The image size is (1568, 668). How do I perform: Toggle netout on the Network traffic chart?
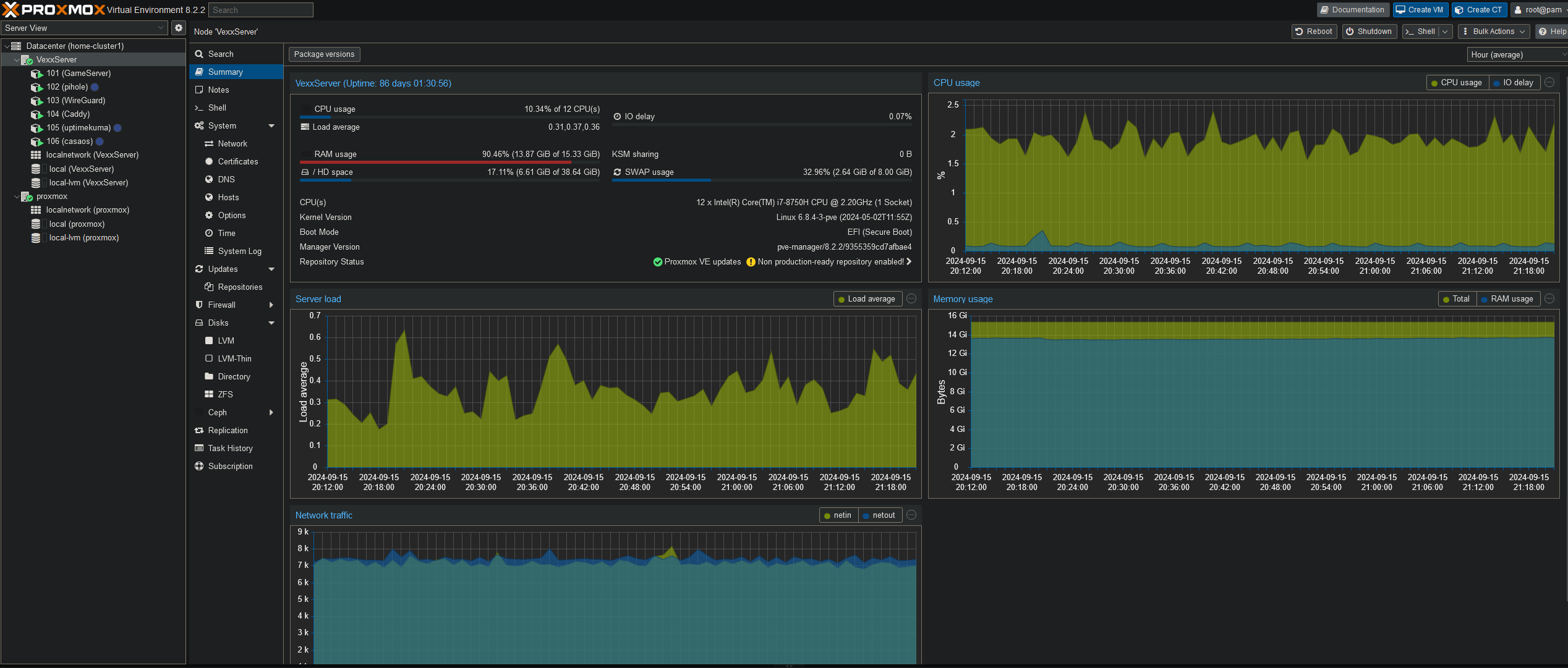pos(880,515)
